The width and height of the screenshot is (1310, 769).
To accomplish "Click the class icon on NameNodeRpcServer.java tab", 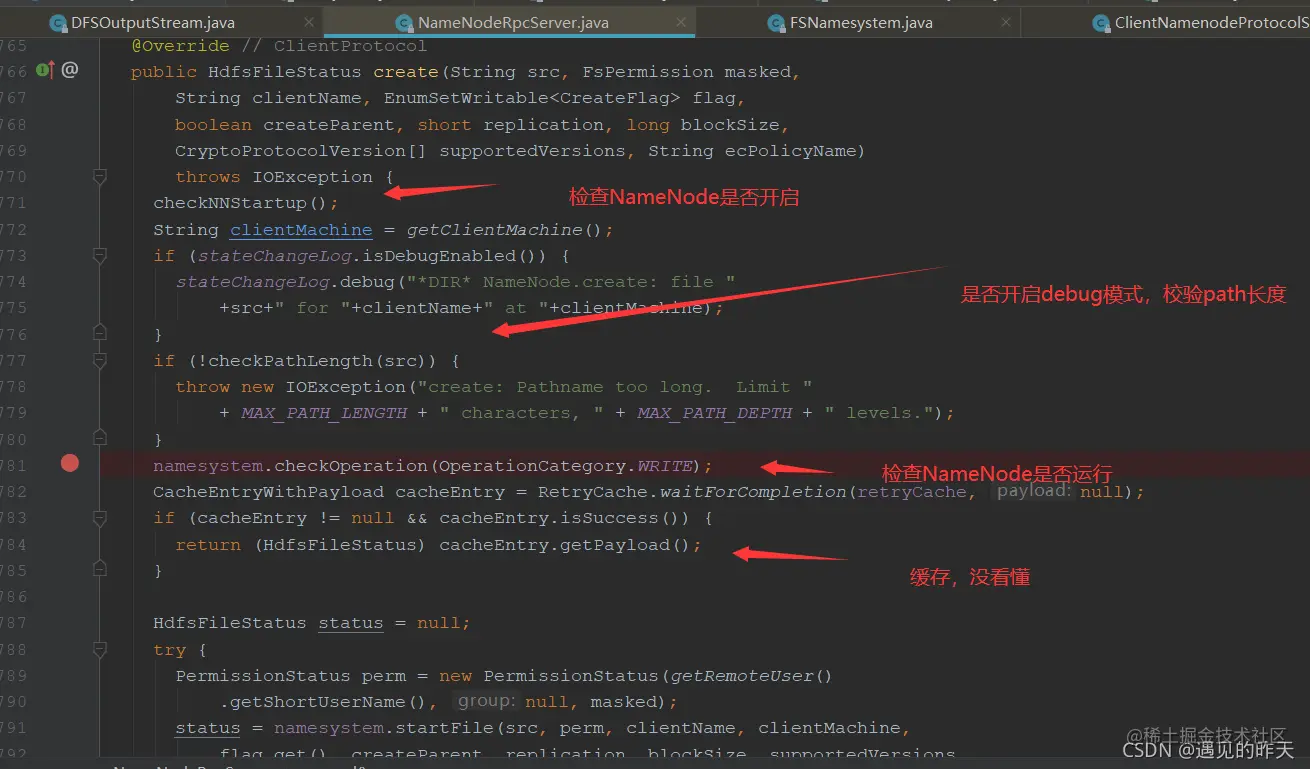I will click(x=404, y=23).
